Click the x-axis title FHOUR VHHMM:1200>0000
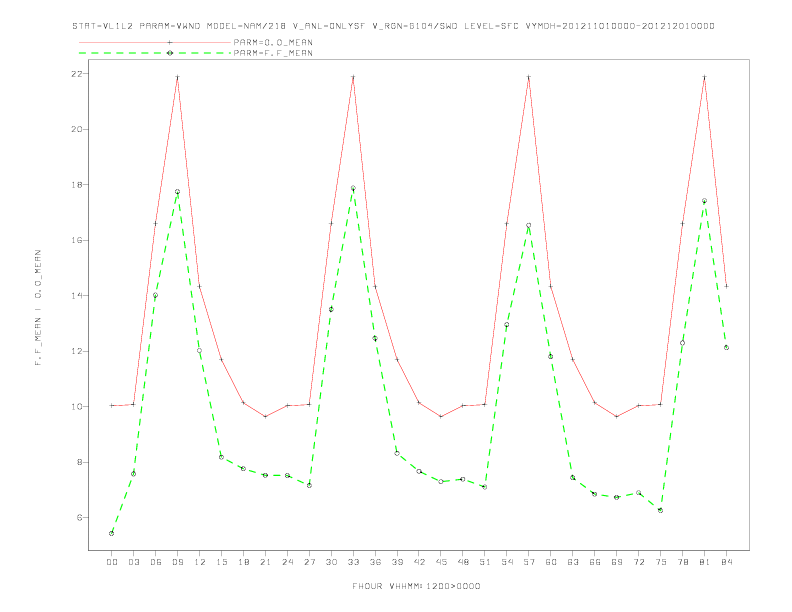The width and height of the screenshot is (792, 612). point(416,586)
